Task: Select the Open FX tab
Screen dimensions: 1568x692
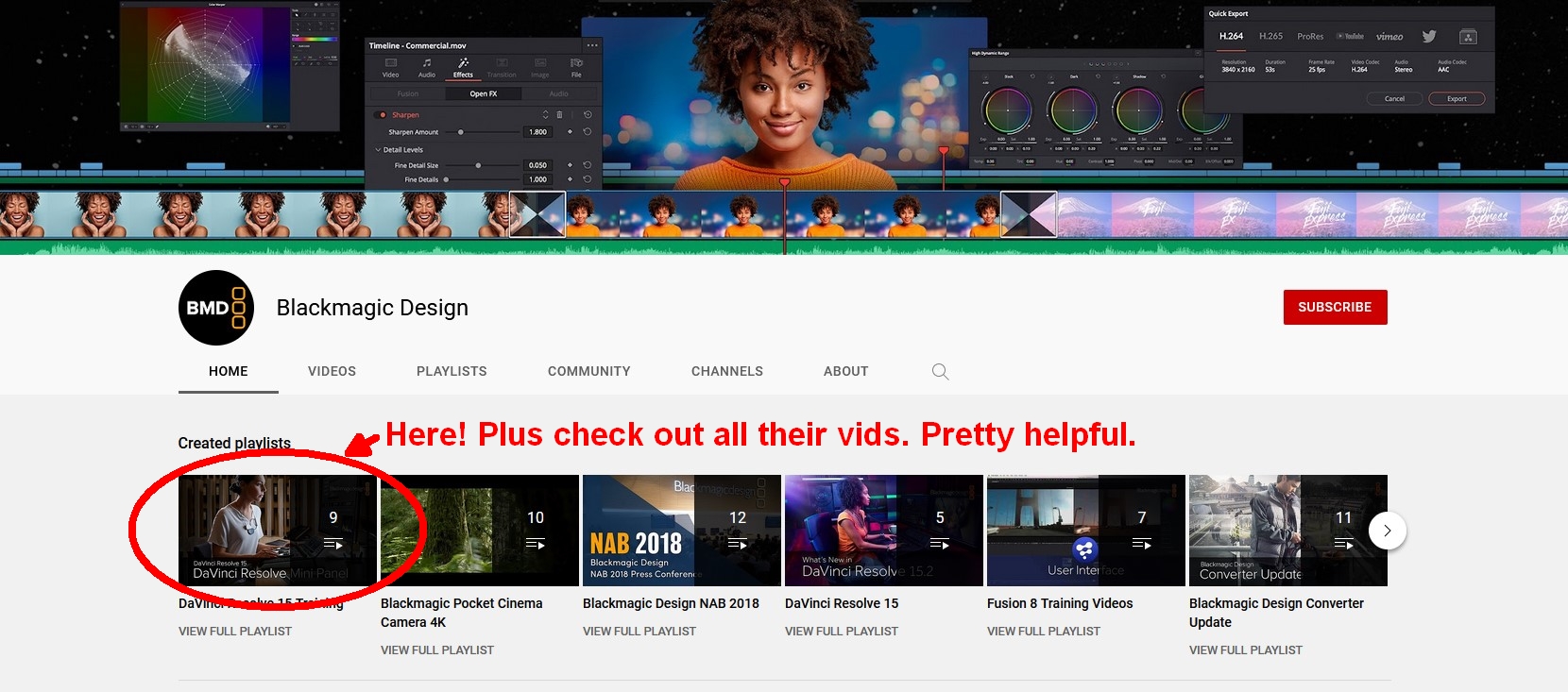Action: [483, 93]
